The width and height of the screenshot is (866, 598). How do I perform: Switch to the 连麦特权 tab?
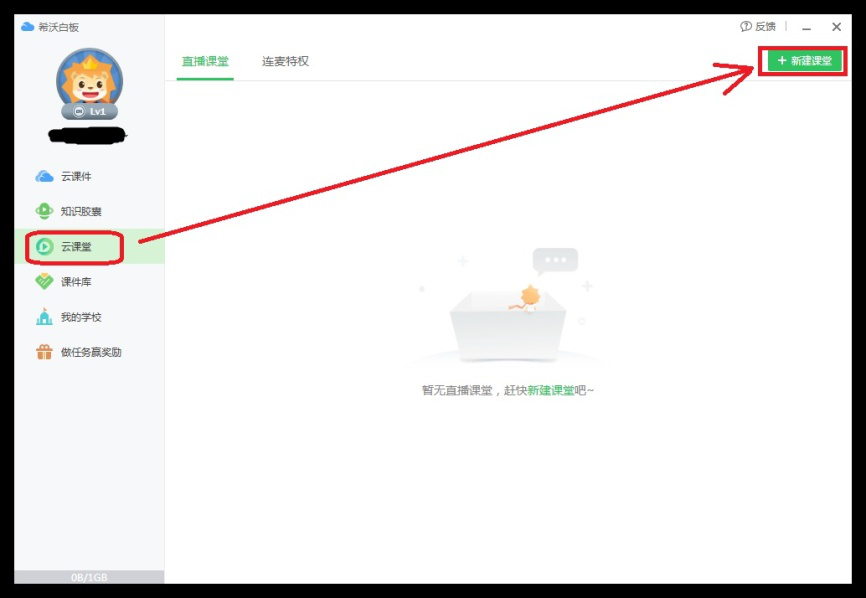click(x=285, y=61)
